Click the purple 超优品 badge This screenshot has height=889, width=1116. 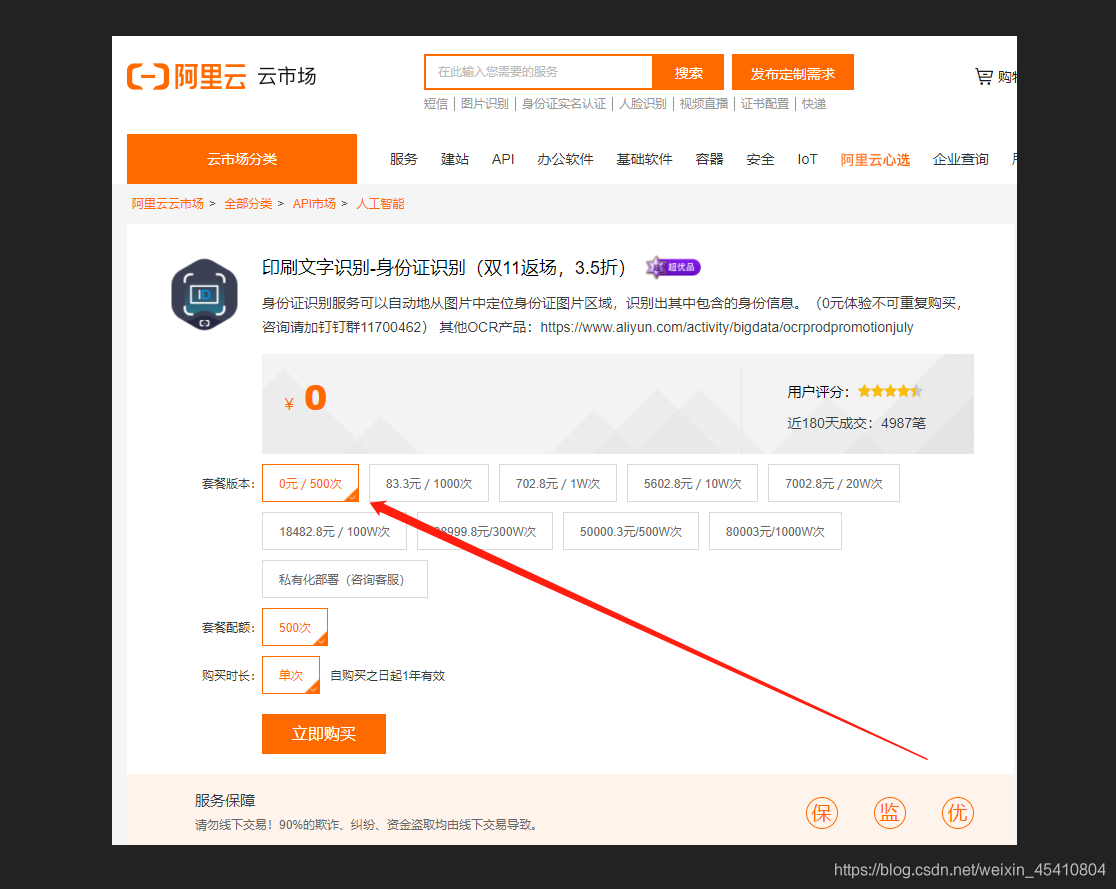[672, 267]
